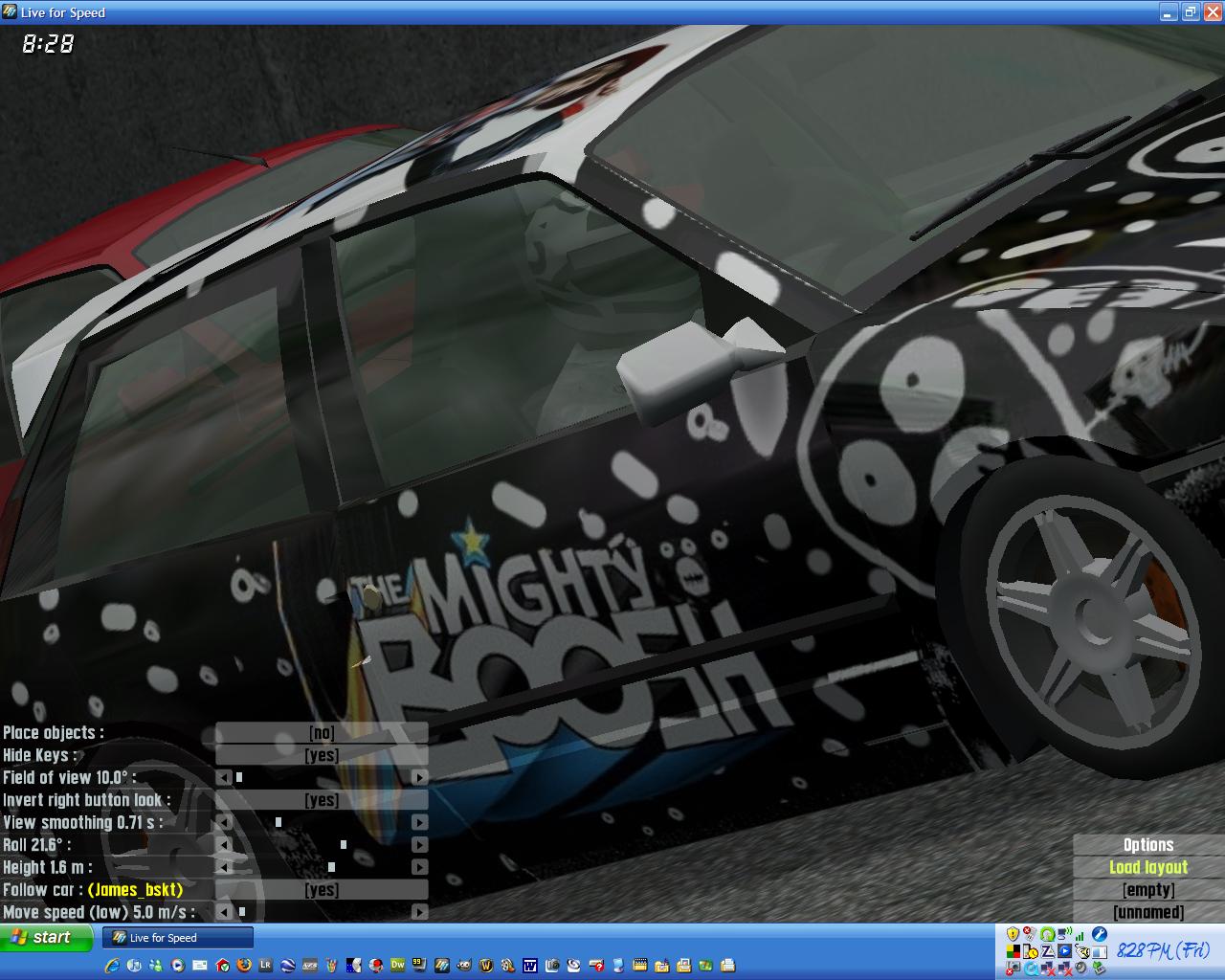Open Windows Media Player Quick Launch icon
Image resolution: width=1225 pixels, height=980 pixels.
pos(177,965)
